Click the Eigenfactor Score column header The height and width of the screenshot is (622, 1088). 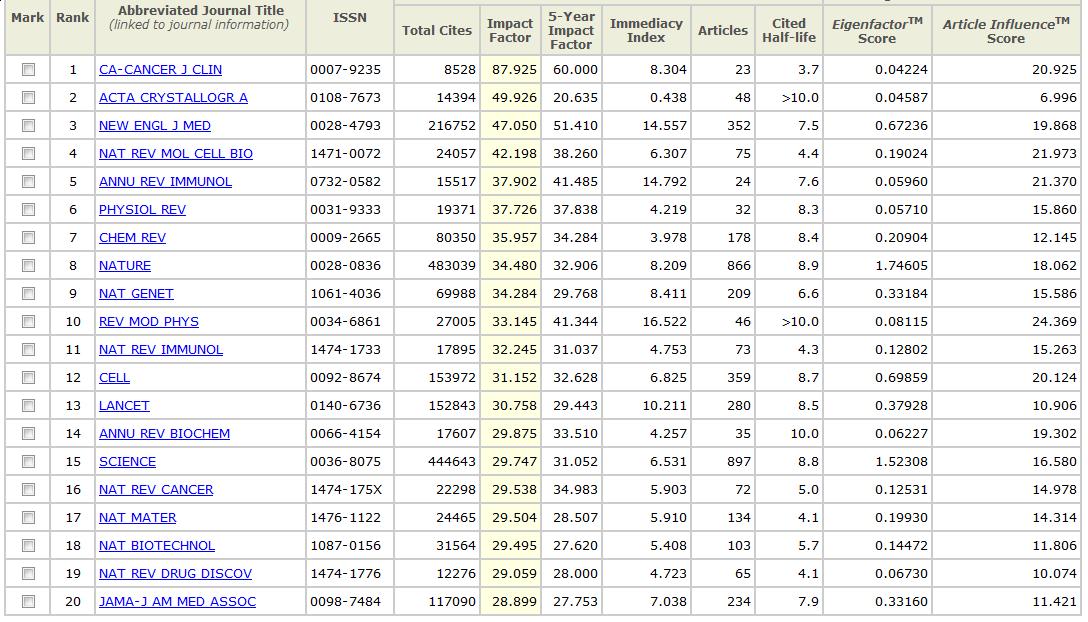877,31
